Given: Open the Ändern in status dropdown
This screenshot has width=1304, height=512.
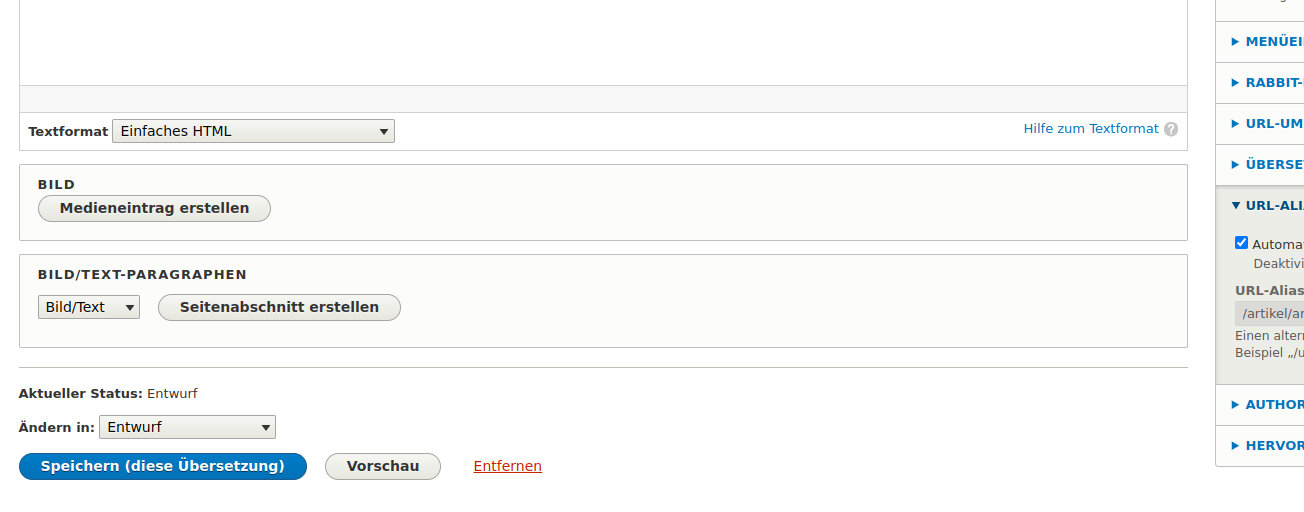Looking at the screenshot, I should point(187,427).
